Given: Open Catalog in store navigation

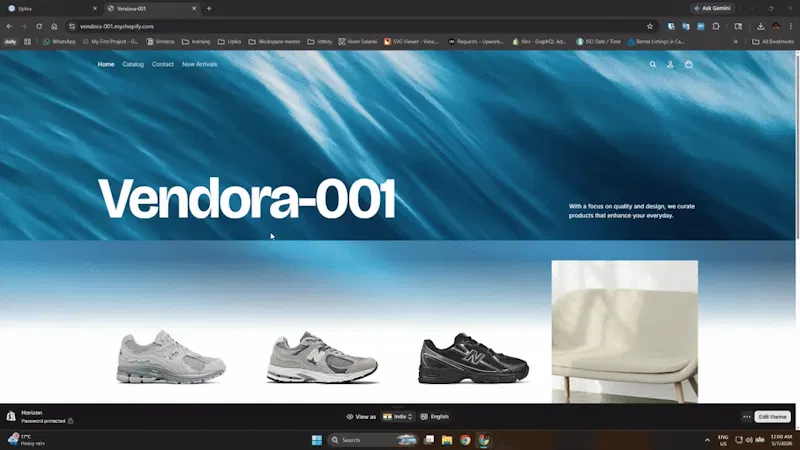Looking at the screenshot, I should (x=133, y=64).
